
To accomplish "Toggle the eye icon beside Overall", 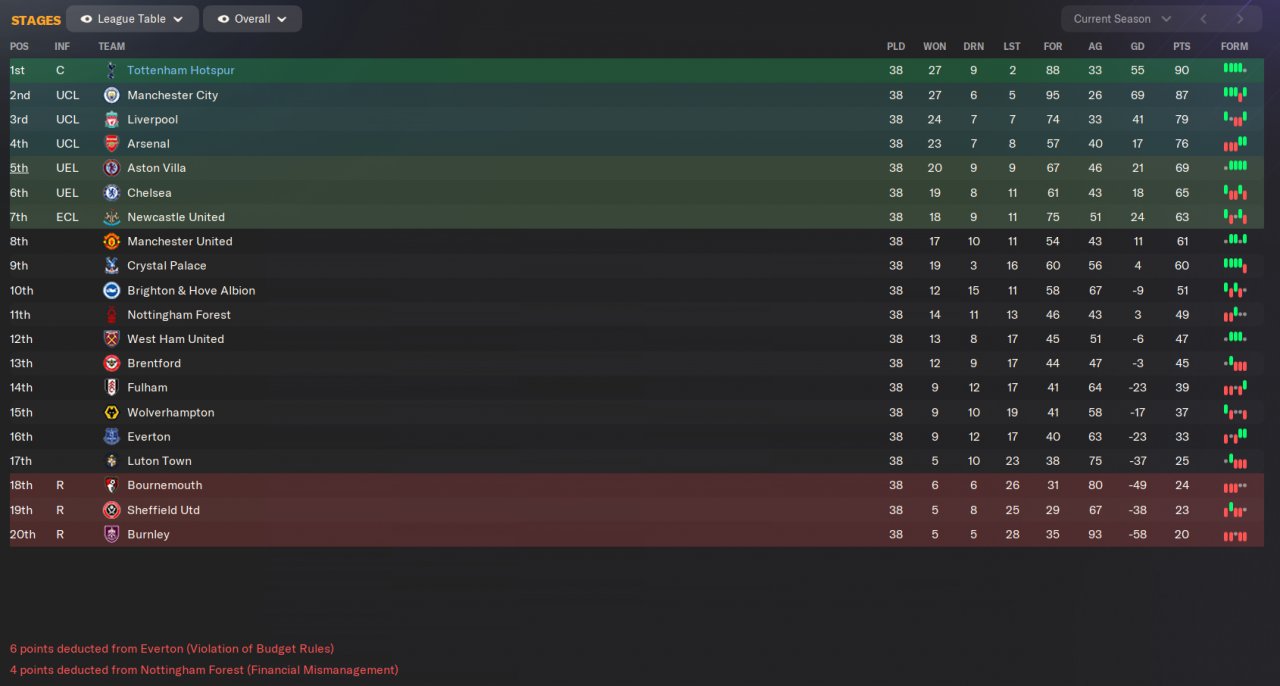I will click(x=223, y=19).
